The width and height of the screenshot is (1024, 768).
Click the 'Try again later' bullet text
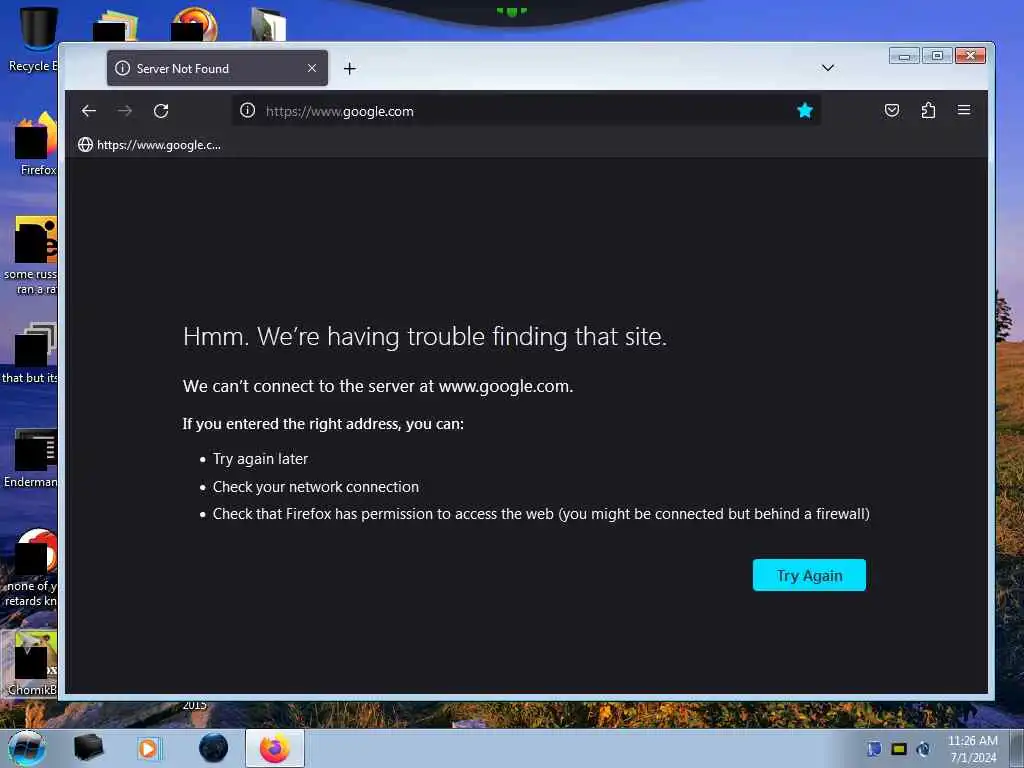pyautogui.click(x=260, y=459)
